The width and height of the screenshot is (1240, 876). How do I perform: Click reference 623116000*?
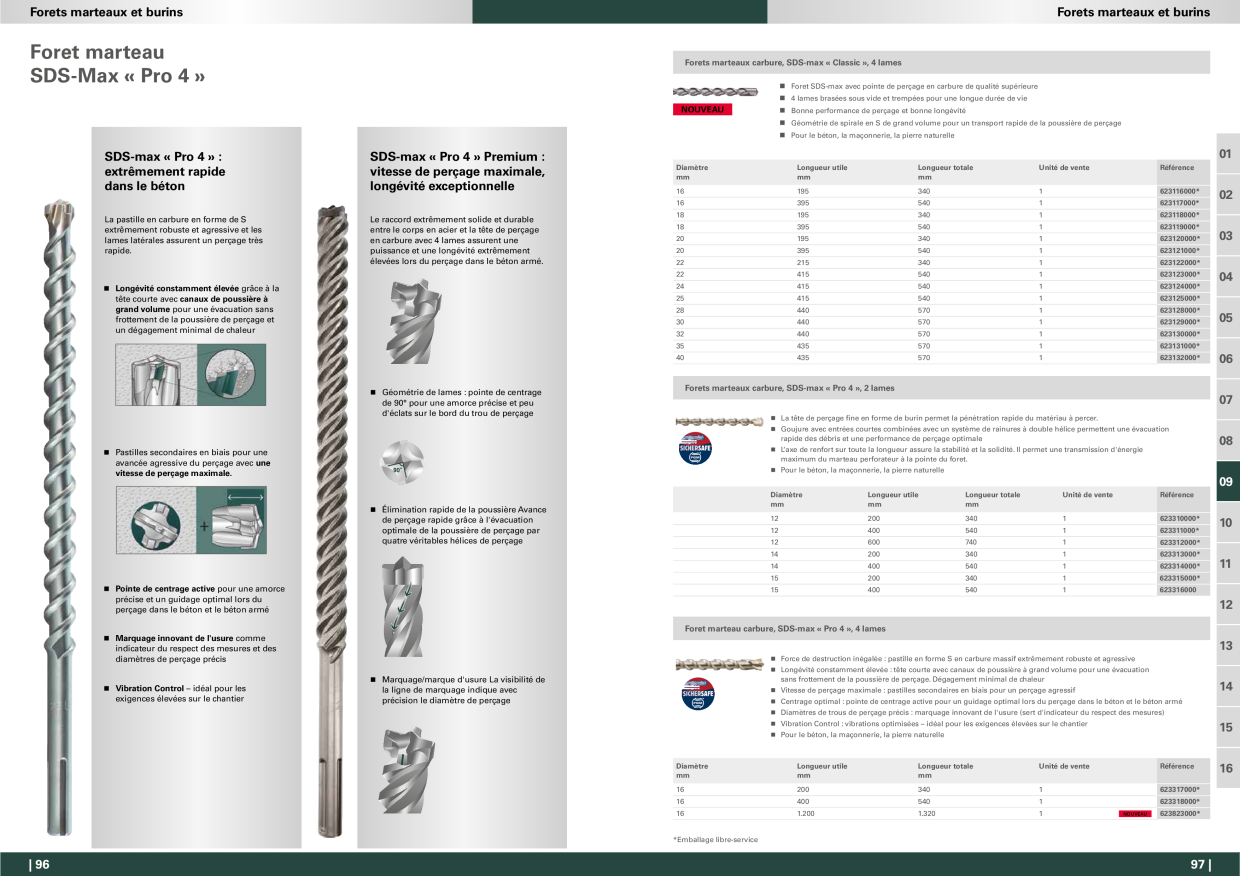pyautogui.click(x=1179, y=191)
